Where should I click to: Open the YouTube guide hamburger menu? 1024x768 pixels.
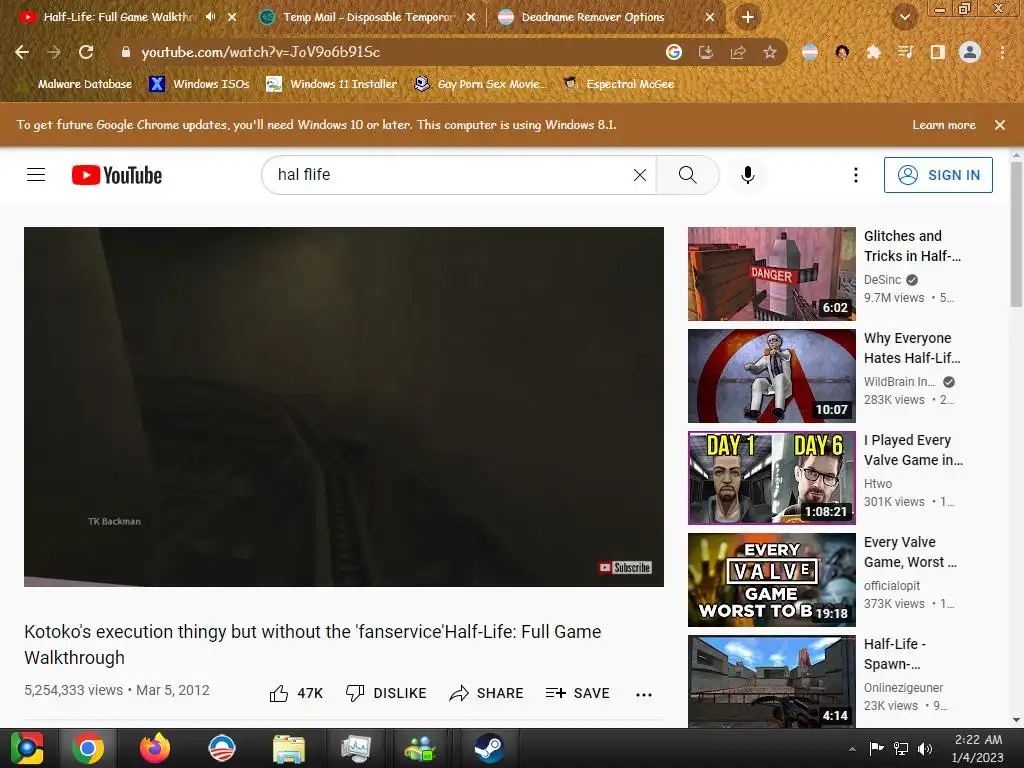[x=36, y=175]
